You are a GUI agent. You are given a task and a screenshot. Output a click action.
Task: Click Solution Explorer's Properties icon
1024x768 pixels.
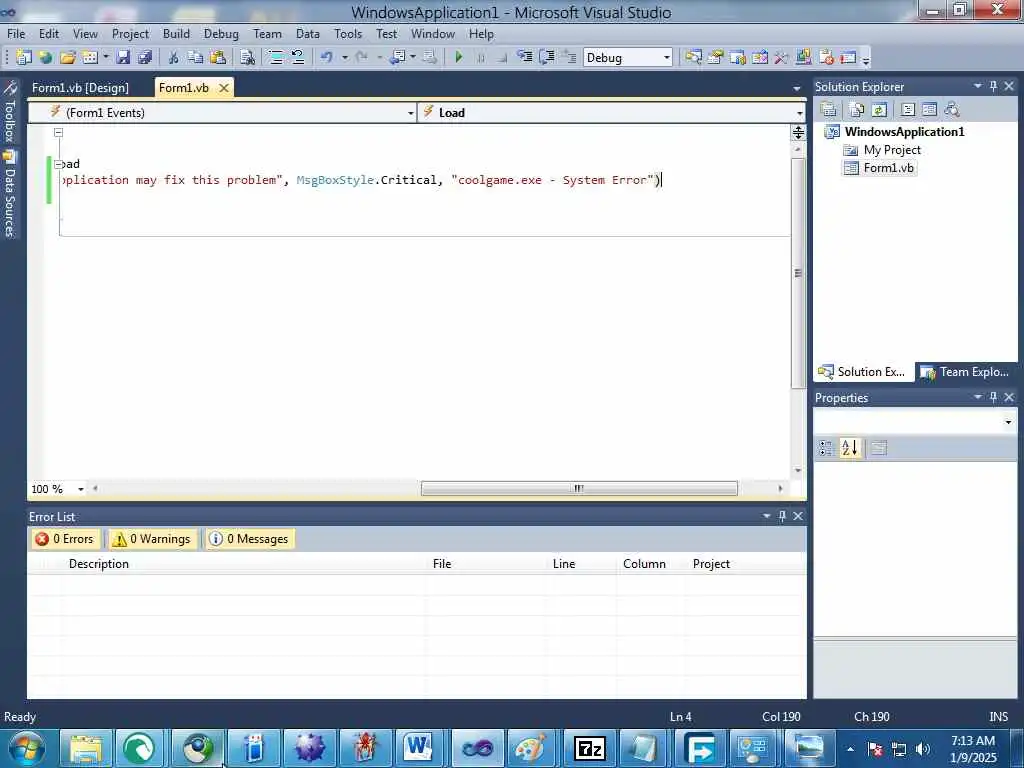[828, 110]
